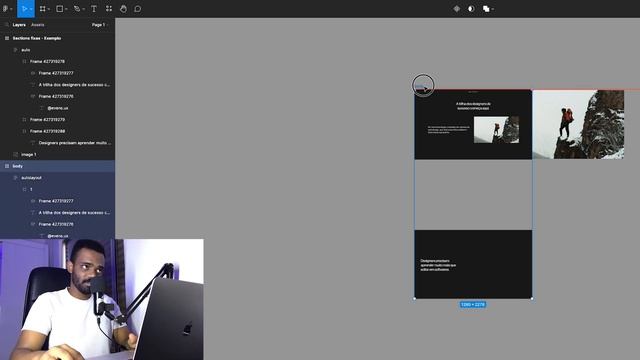Select the Rectangle shape tool

click(60, 9)
